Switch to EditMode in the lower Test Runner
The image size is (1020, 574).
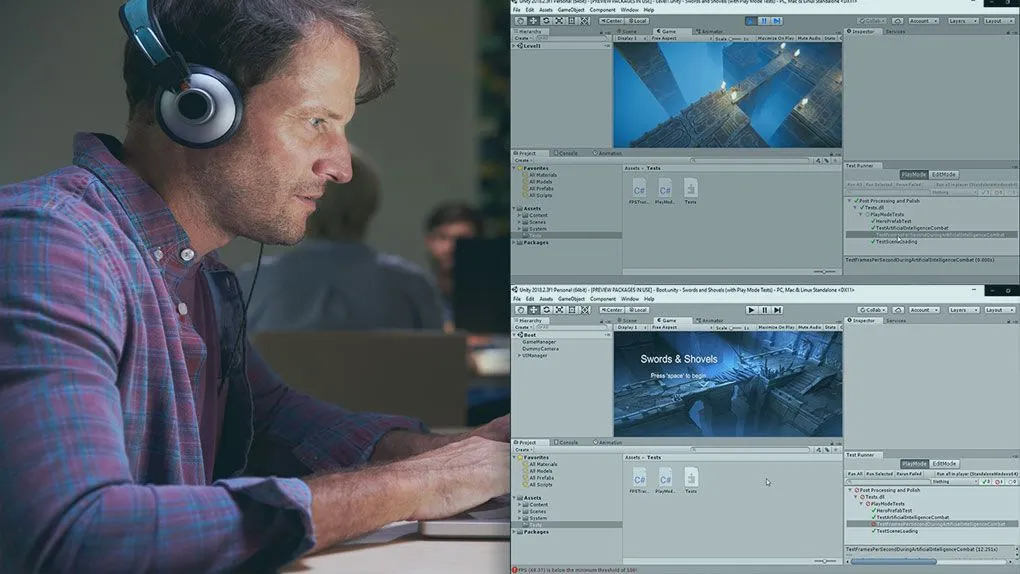[944, 464]
